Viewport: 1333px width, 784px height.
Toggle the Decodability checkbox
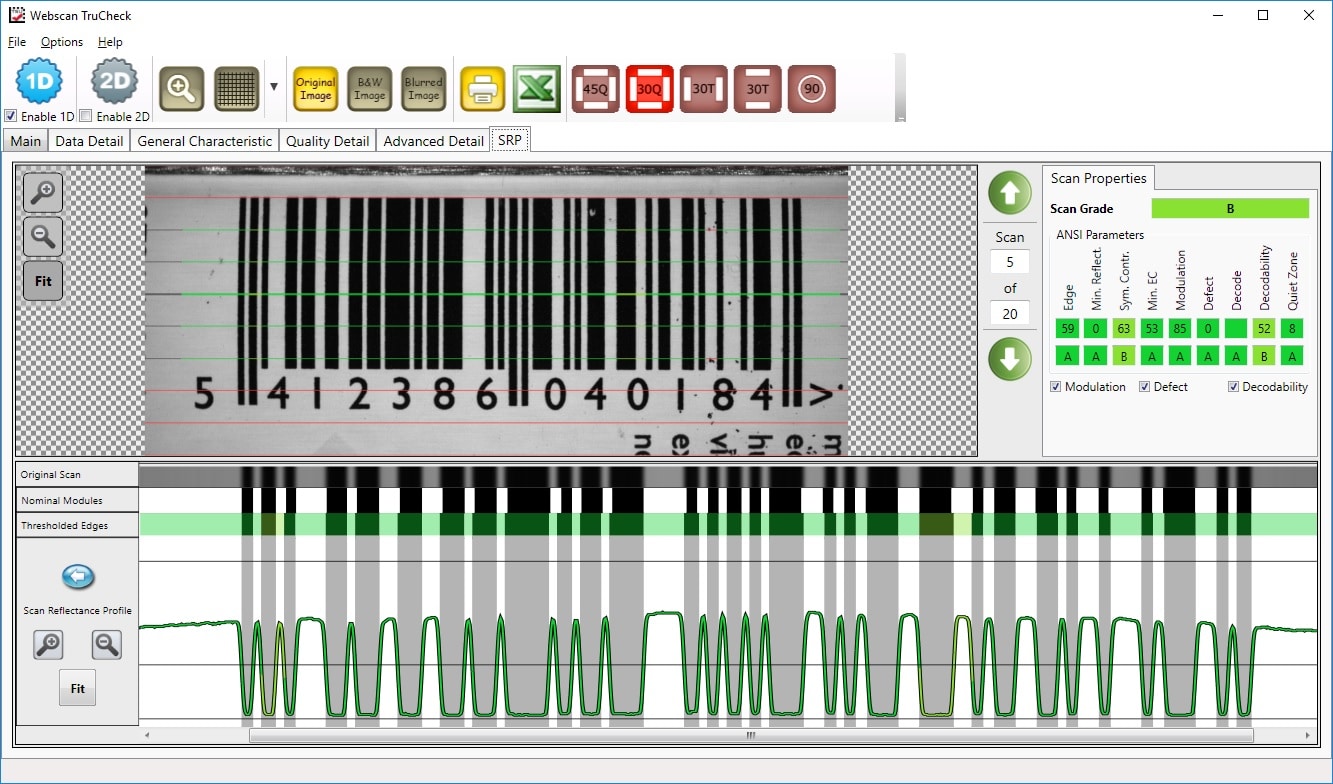coord(1233,387)
